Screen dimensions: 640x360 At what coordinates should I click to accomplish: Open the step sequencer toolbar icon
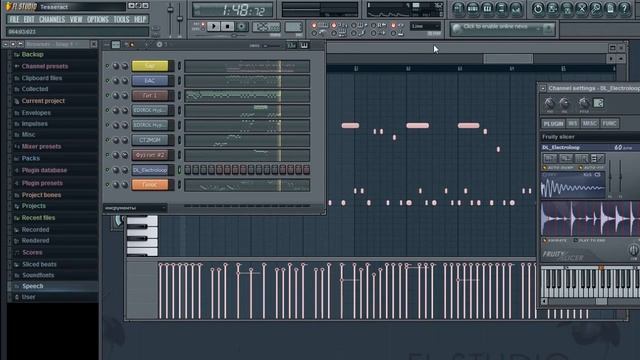pyautogui.click(x=473, y=9)
